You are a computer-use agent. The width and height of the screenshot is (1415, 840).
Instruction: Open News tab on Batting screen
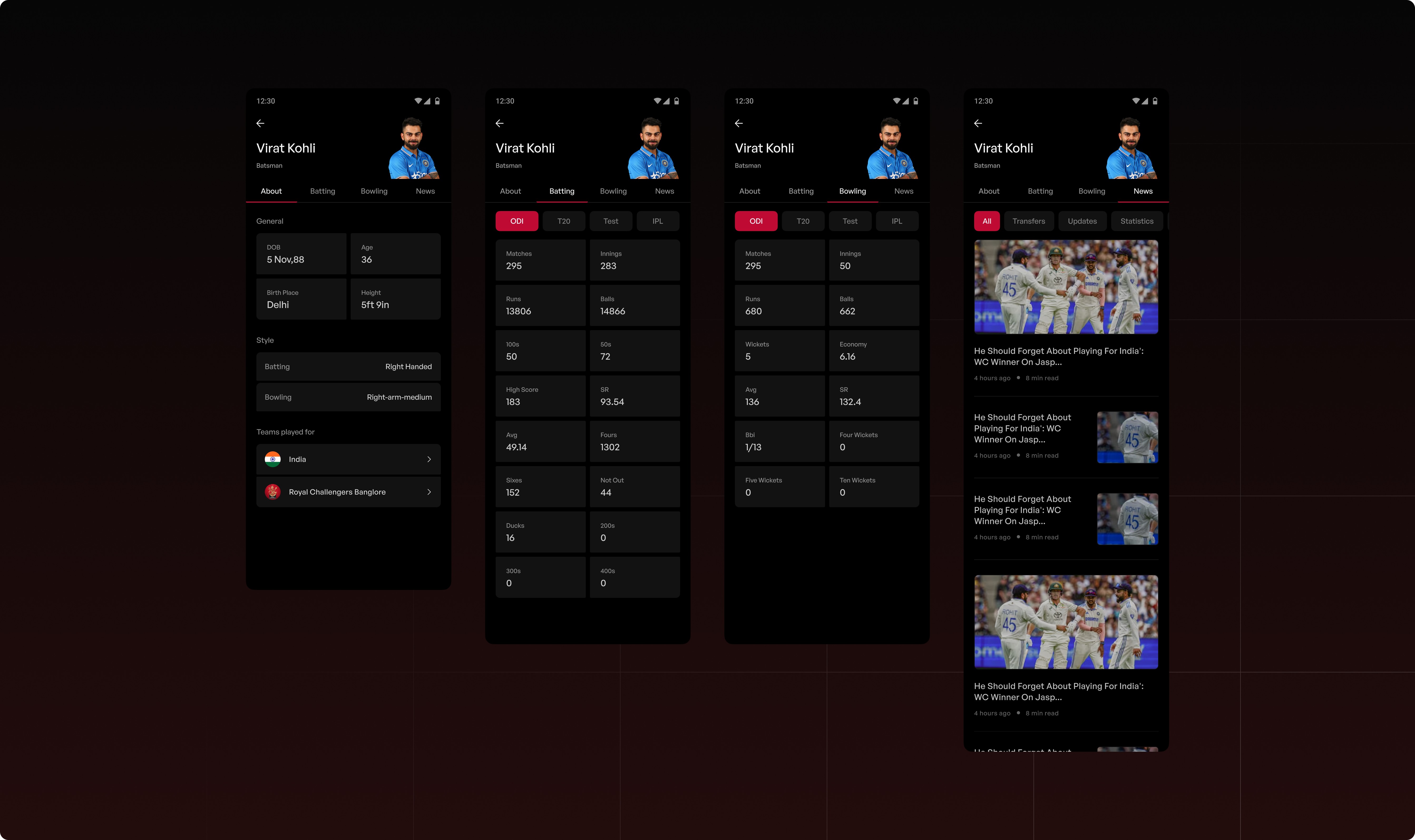tap(665, 191)
